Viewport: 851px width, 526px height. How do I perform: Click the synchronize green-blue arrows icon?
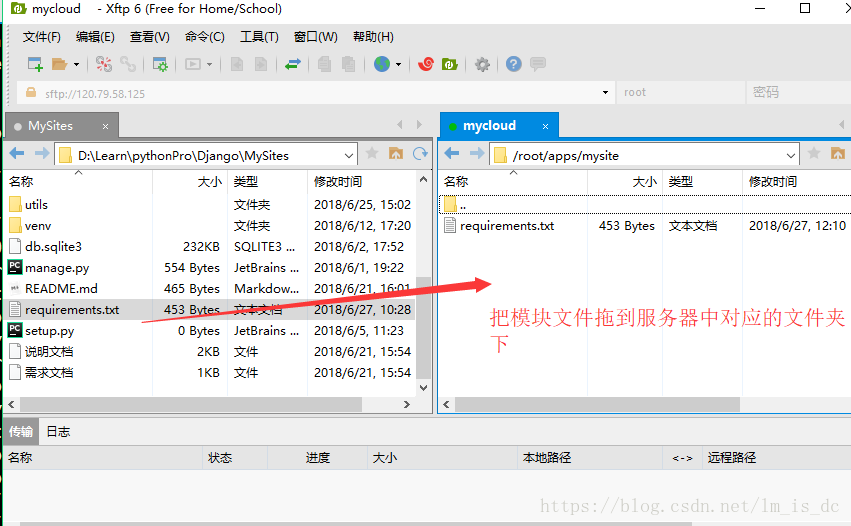(x=293, y=64)
